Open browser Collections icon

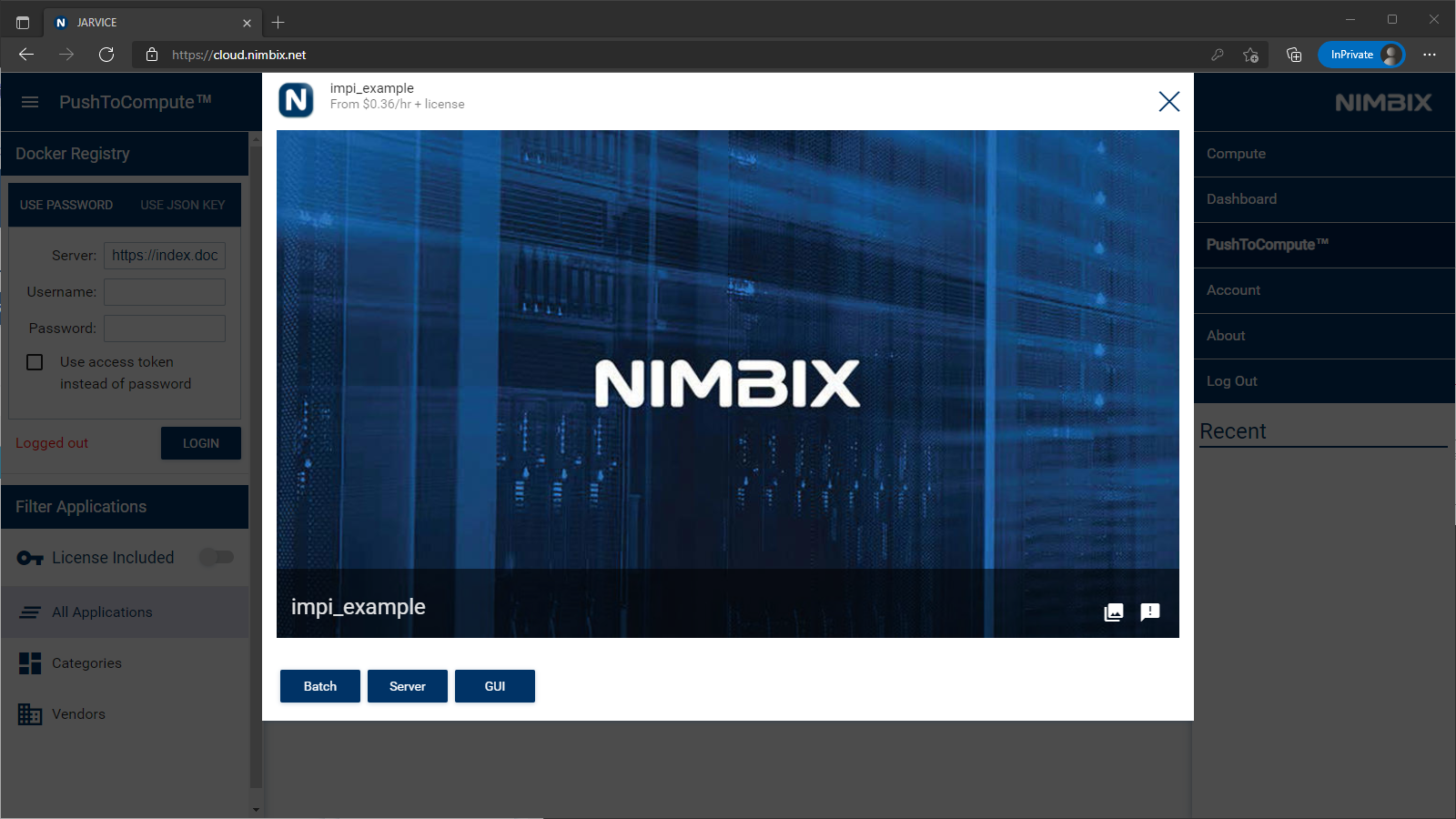pos(1294,55)
